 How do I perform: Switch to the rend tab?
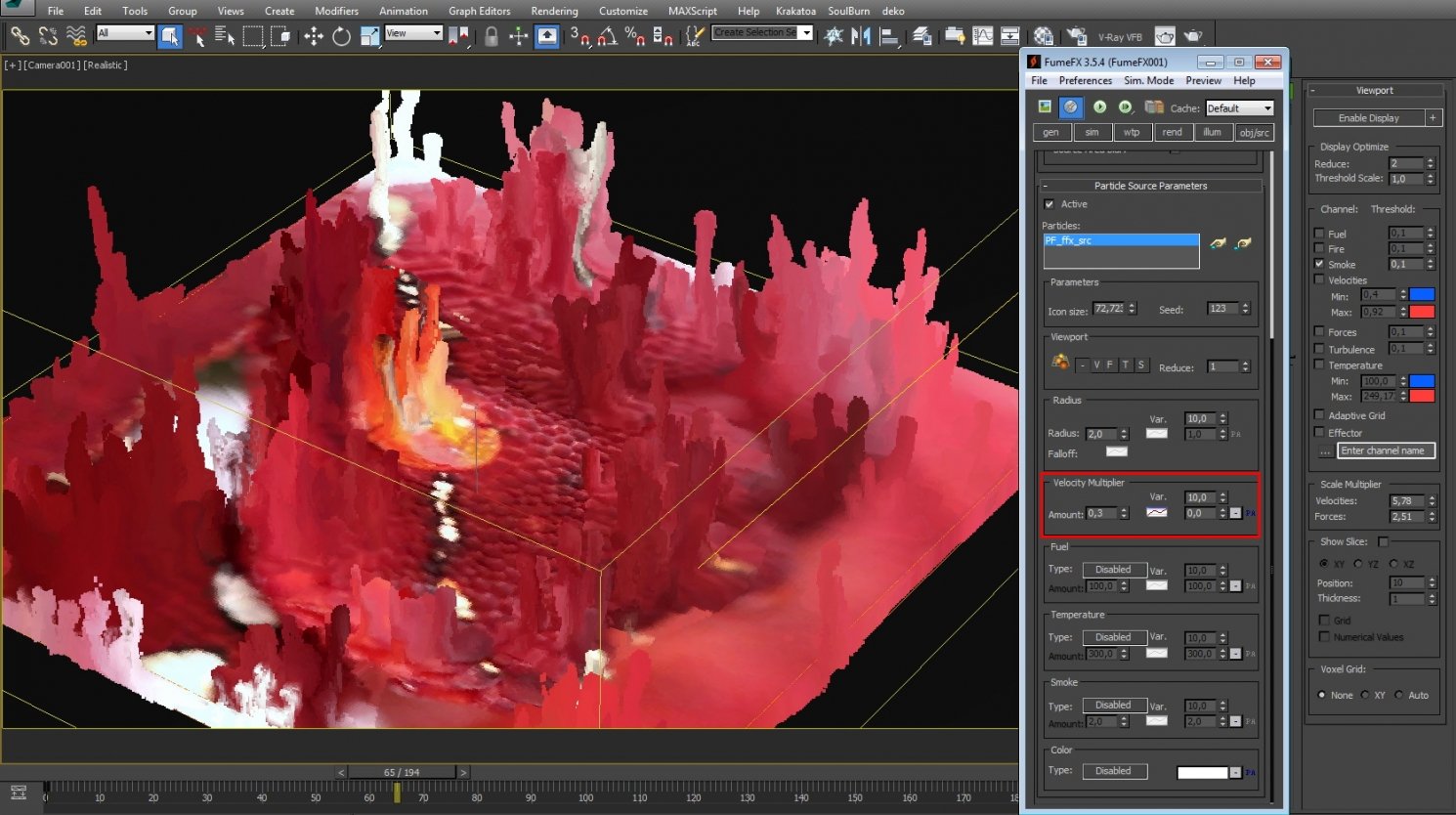click(x=1172, y=133)
